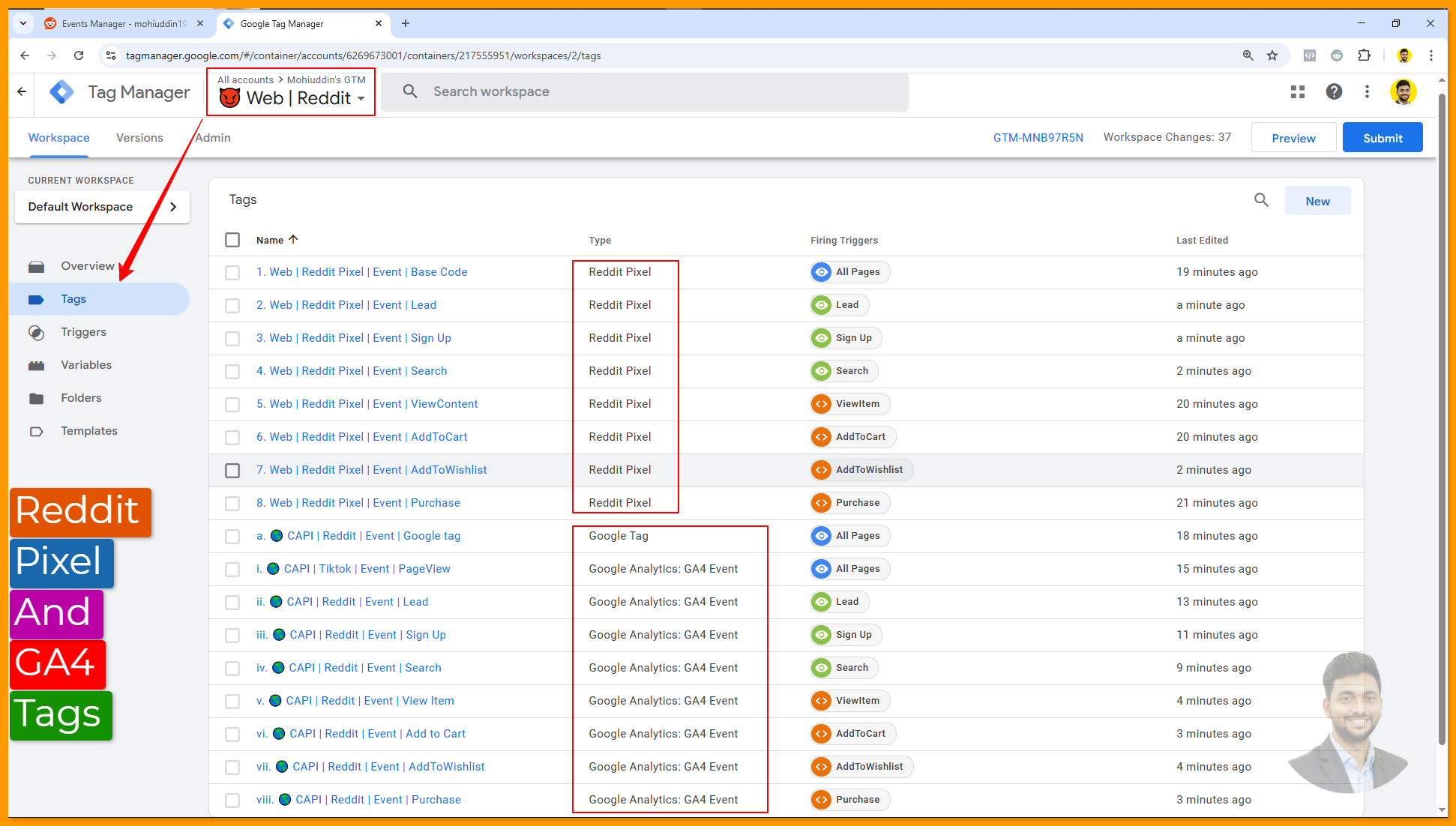This screenshot has width=1456, height=826.
Task: Bookmark this page with the star icon
Action: coord(1272,55)
